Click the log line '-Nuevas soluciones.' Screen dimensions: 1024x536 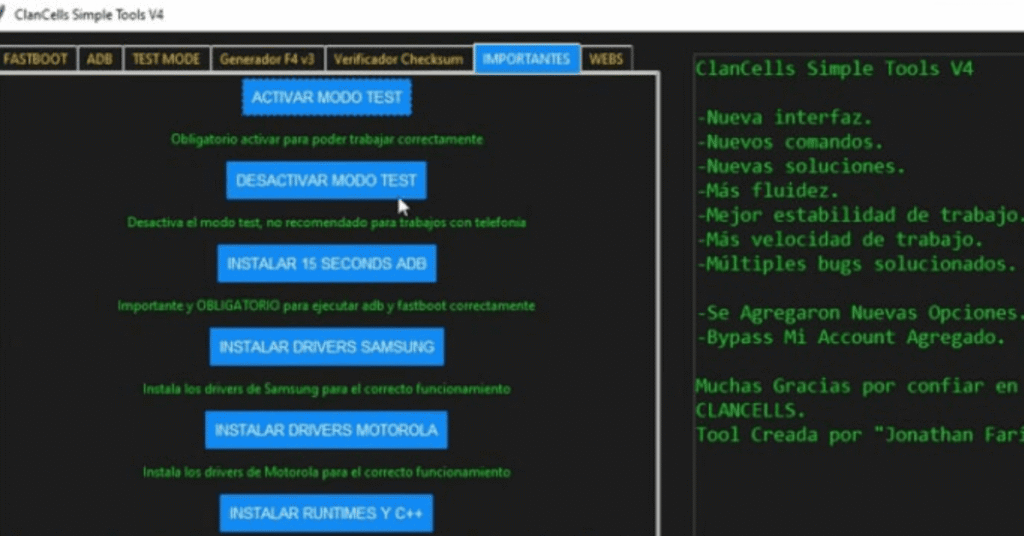coord(801,166)
